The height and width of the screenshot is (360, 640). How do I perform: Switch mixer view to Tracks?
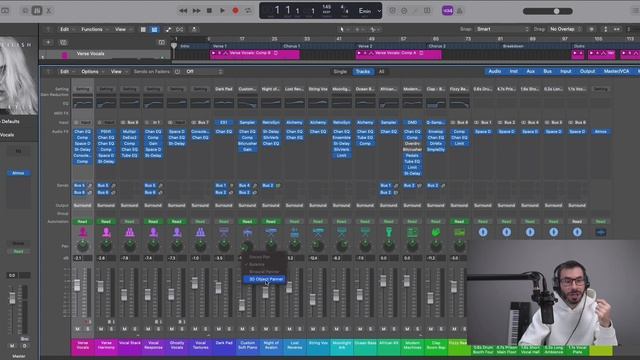point(362,71)
